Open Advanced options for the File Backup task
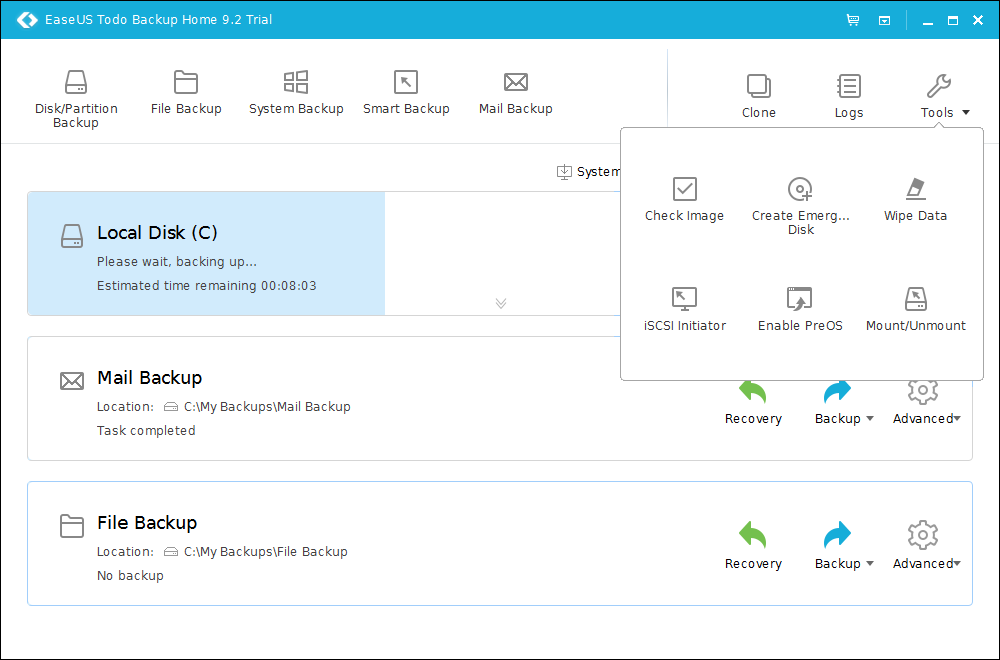 tap(926, 546)
